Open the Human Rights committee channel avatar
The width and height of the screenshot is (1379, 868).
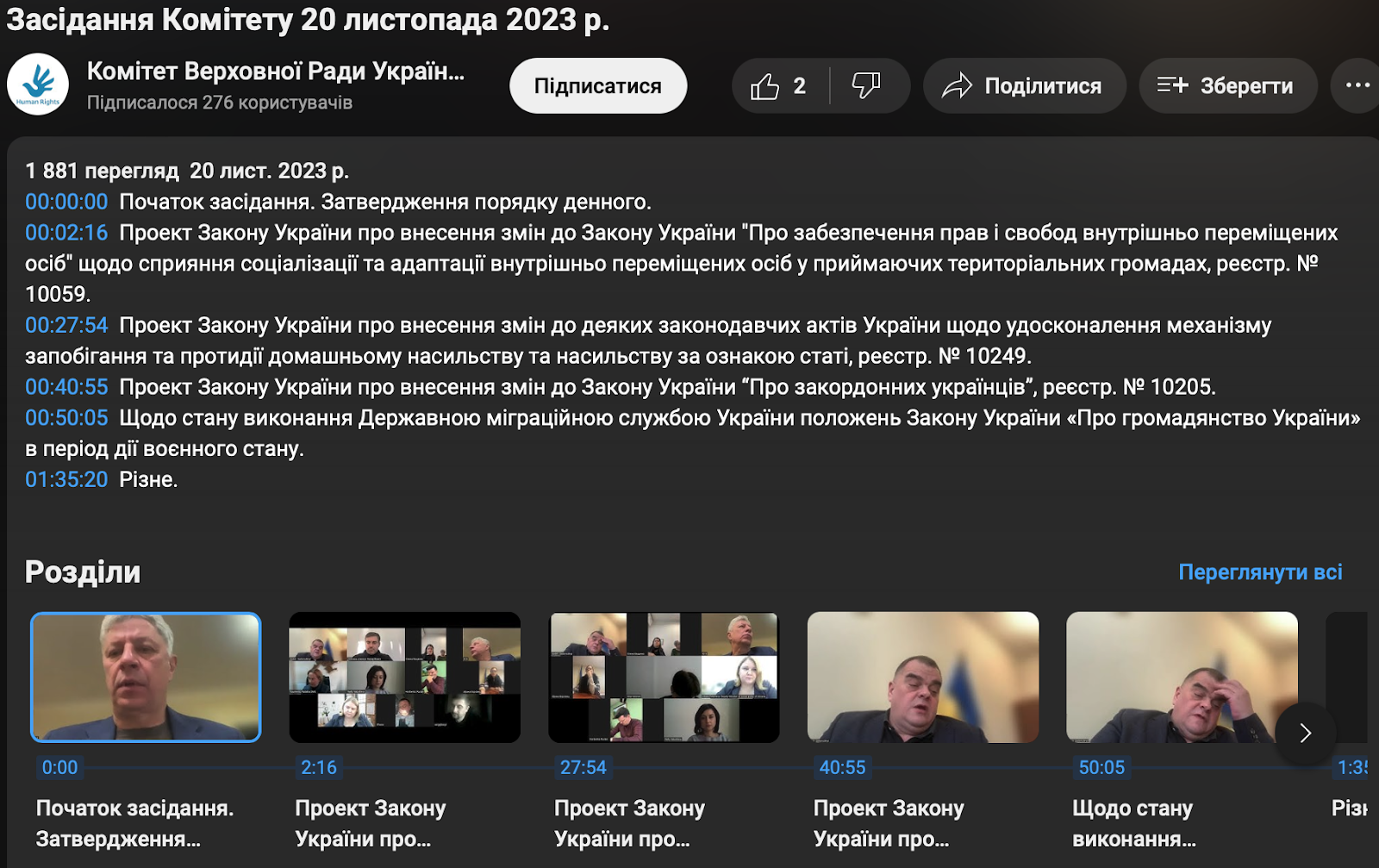pyautogui.click(x=38, y=84)
